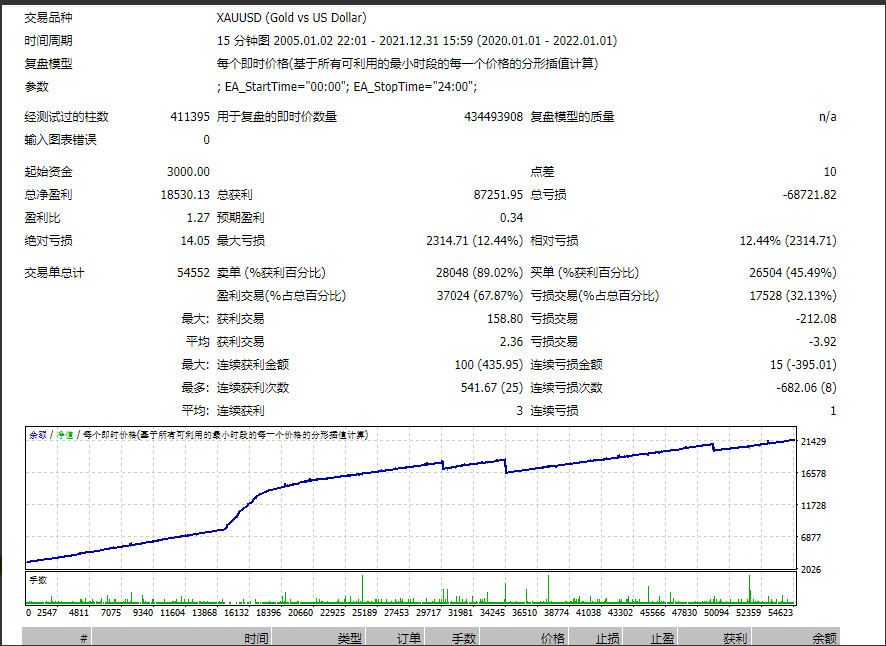The image size is (886, 646).
Task: Click absolute drawdown value 14.05
Action: [x=195, y=241]
